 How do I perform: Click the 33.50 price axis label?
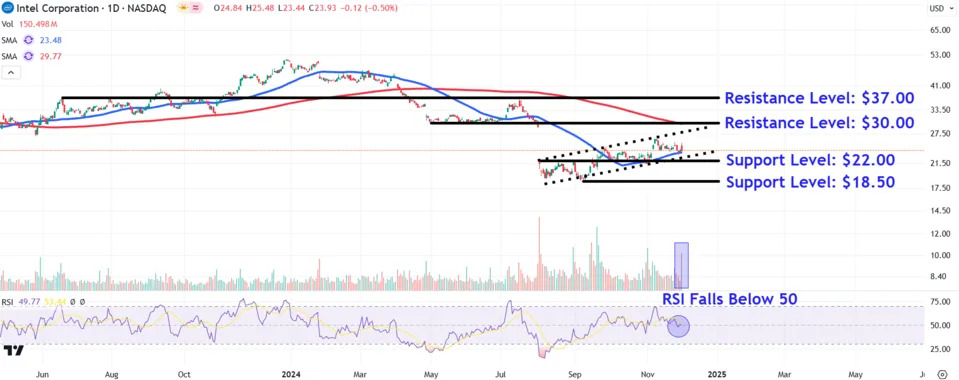(x=939, y=110)
